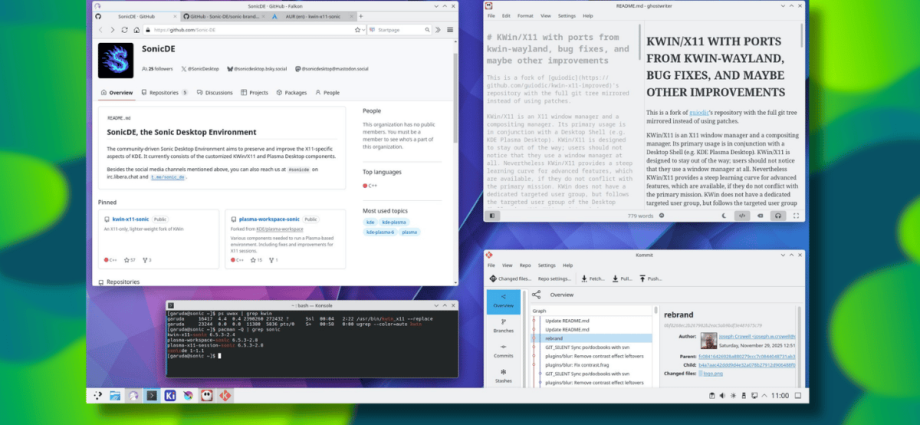This screenshot has height=425, width=920.
Task: Click the session statistics icon beside word count
Action: 662,215
